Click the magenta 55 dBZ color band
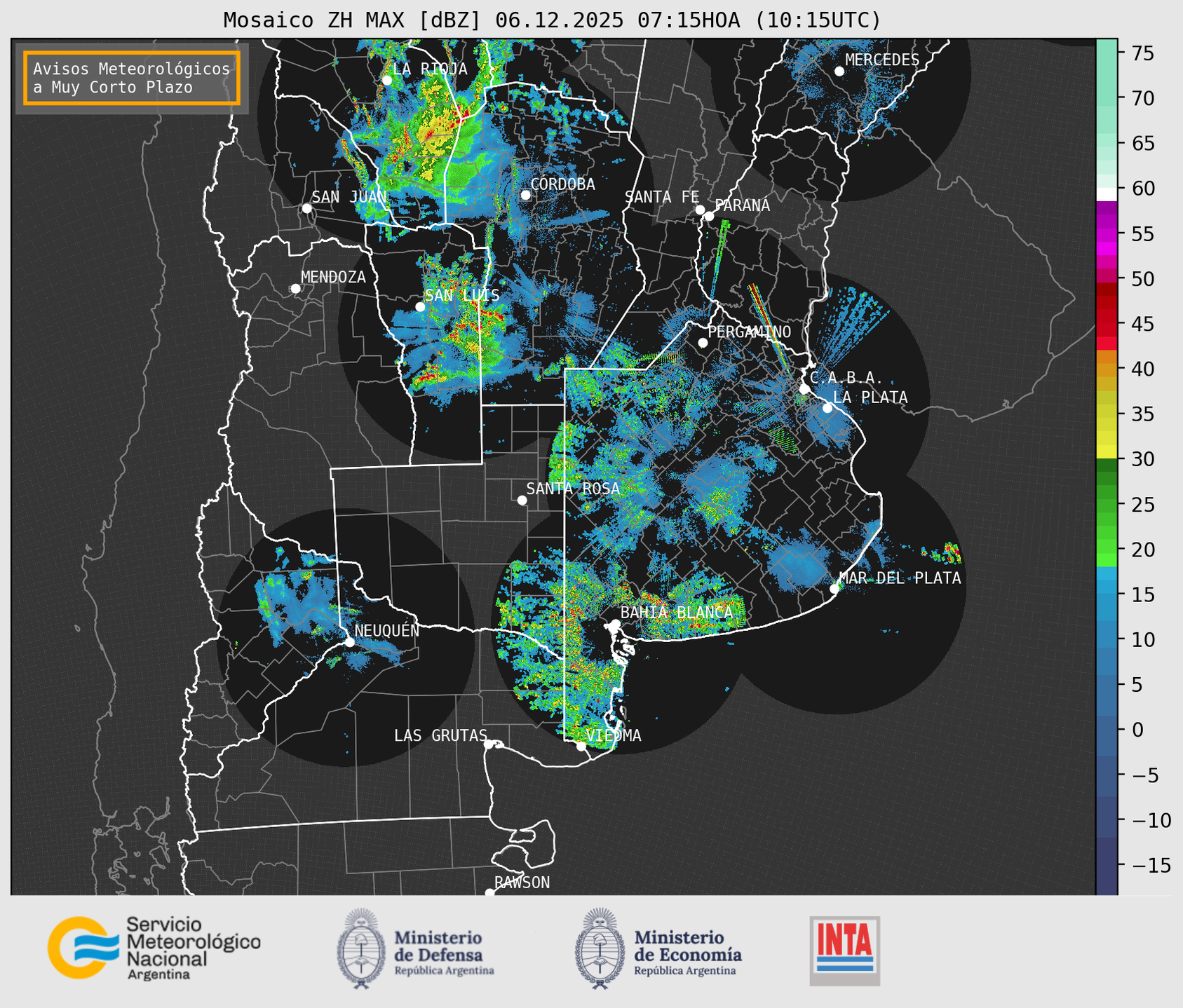 pos(1106,234)
